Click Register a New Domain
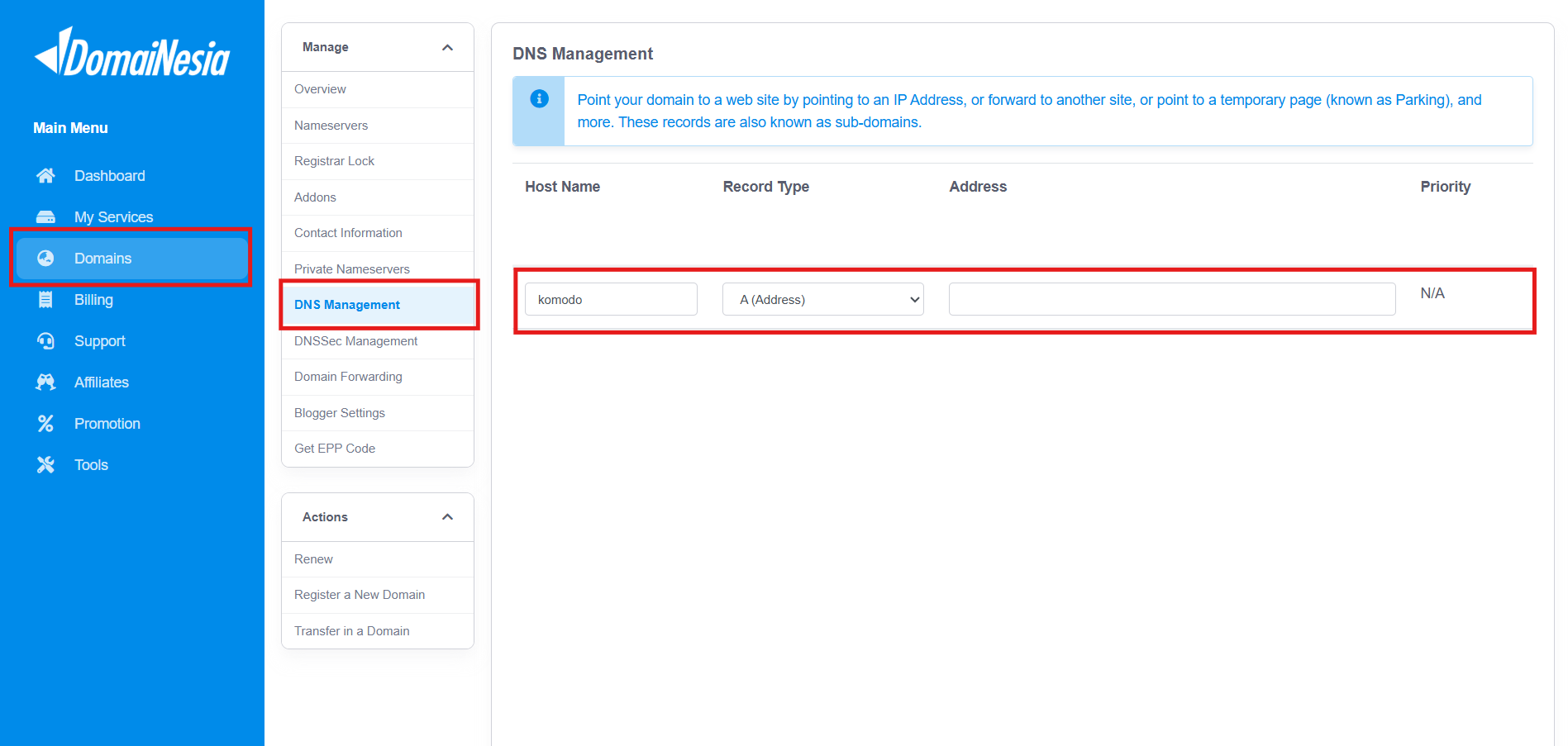Image resolution: width=1568 pixels, height=746 pixels. [378, 595]
